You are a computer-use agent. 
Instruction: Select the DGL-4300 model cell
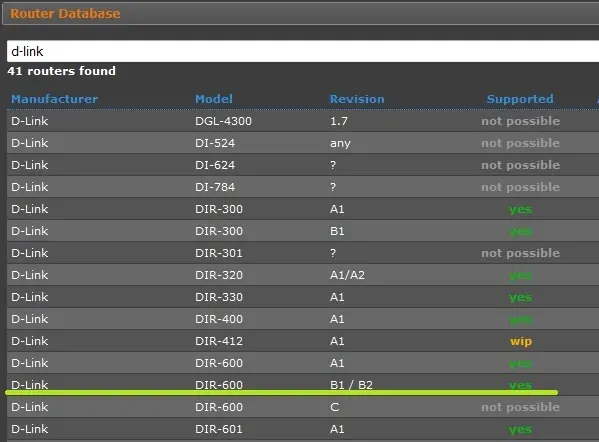pyautogui.click(x=223, y=121)
